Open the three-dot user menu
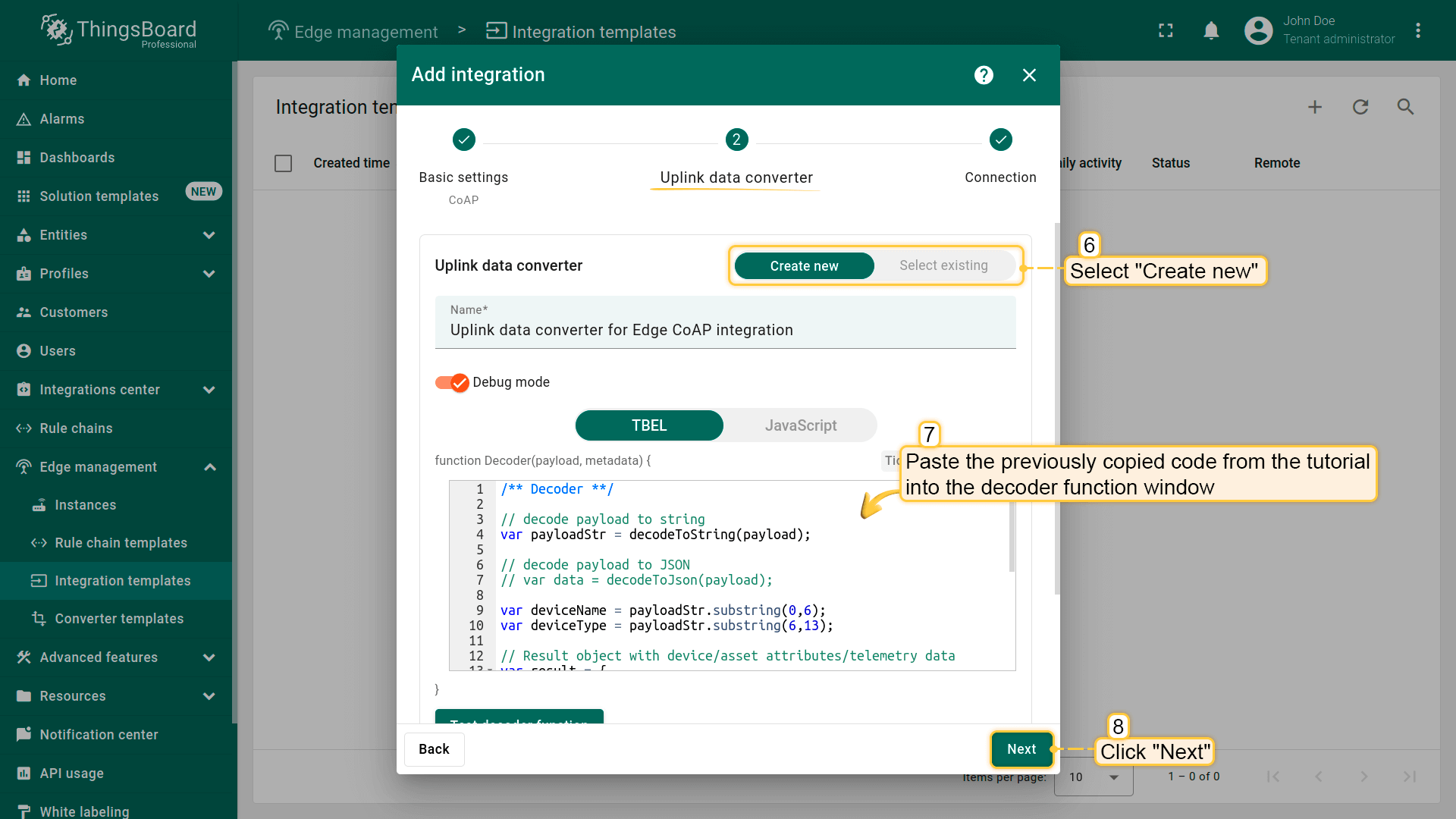Screen dimensions: 1456x819 [x=1417, y=30]
